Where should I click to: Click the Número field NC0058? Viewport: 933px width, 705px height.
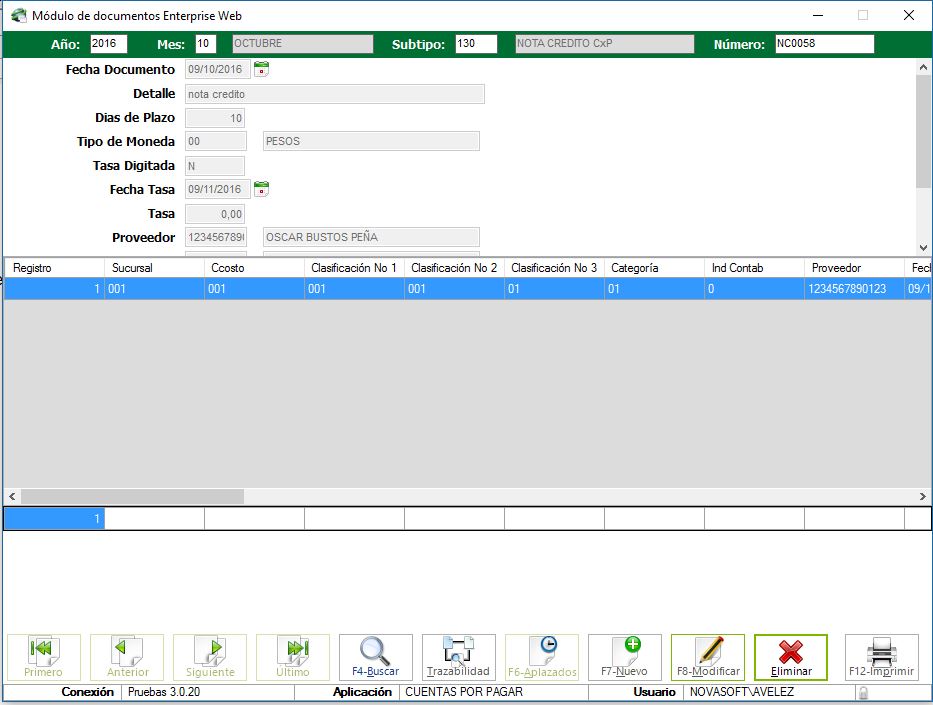(x=825, y=43)
